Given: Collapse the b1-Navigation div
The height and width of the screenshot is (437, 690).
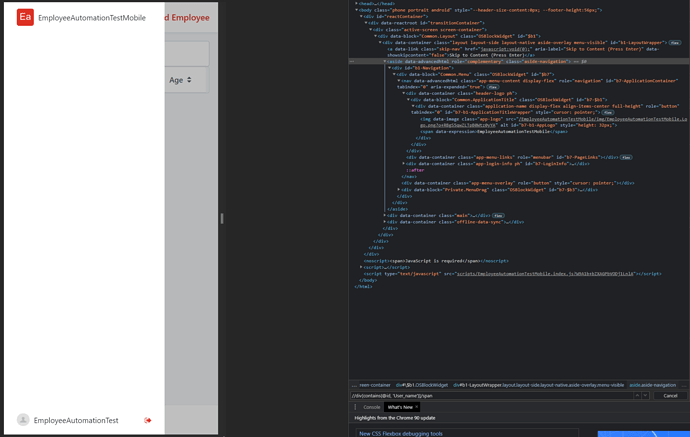Looking at the screenshot, I should 390,68.
